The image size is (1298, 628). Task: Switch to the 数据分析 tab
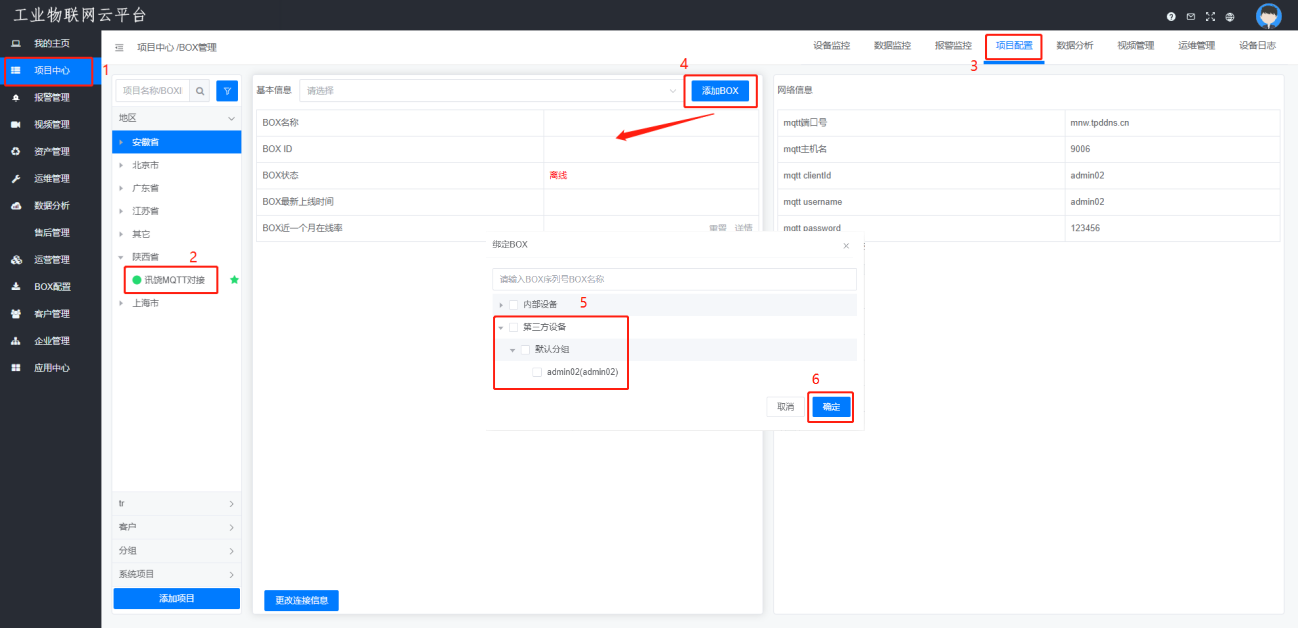pos(1075,46)
